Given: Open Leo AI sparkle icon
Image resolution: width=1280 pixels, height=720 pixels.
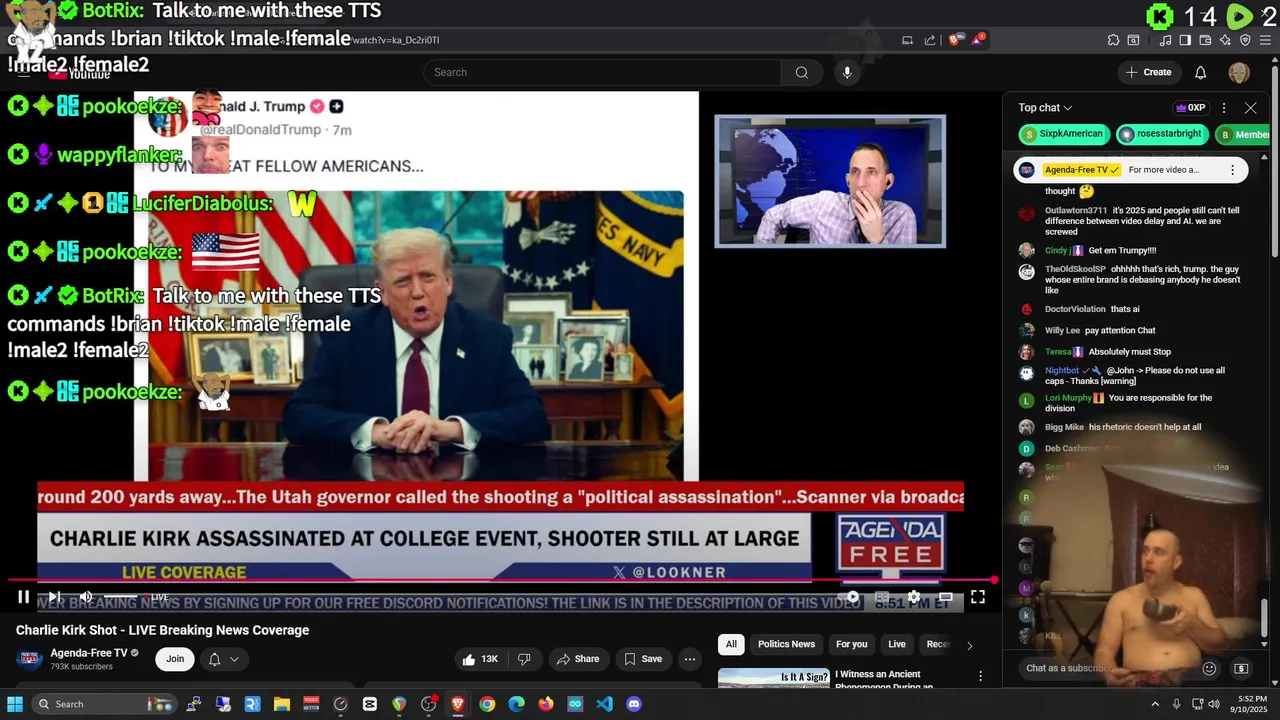Looking at the screenshot, I should (1225, 40).
